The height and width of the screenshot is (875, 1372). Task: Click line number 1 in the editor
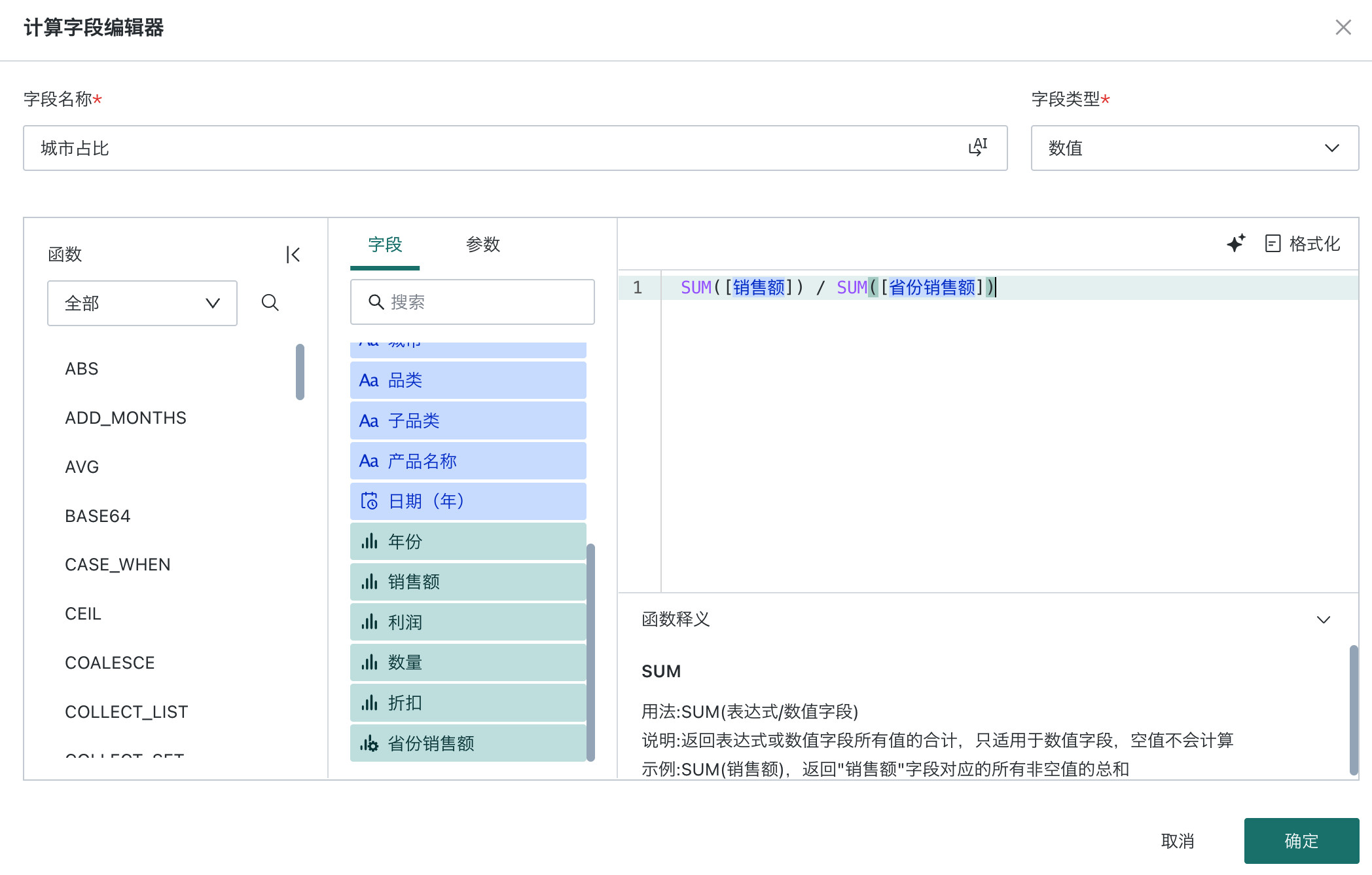pos(638,288)
